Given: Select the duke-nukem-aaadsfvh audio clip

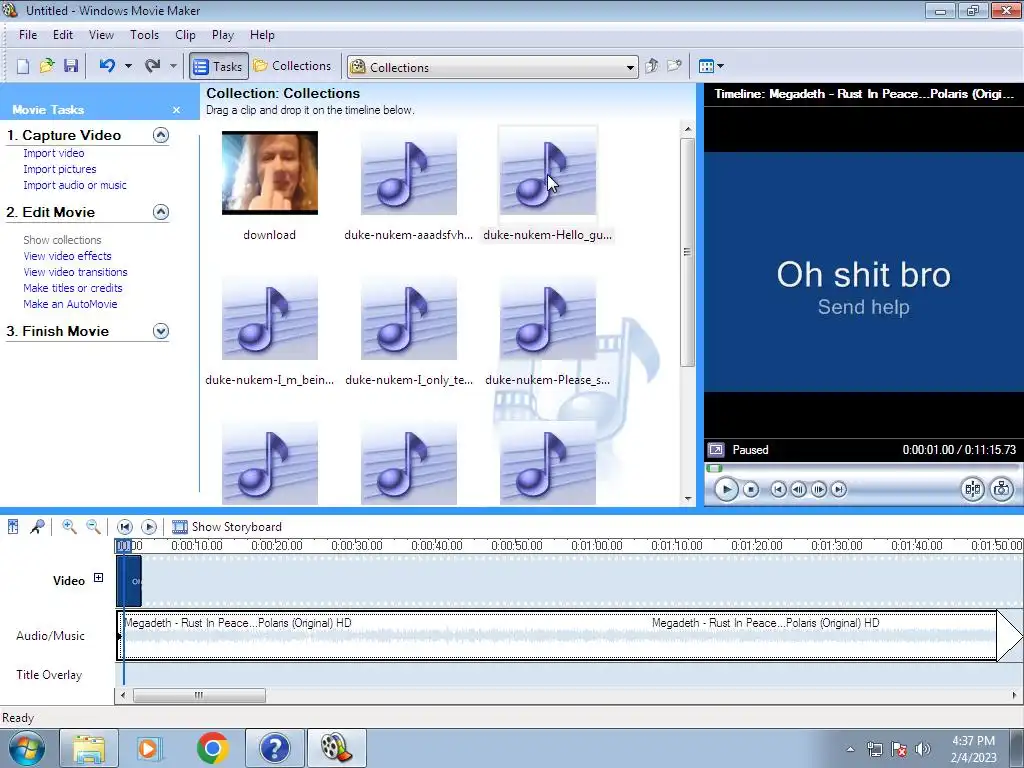Looking at the screenshot, I should coord(409,172).
